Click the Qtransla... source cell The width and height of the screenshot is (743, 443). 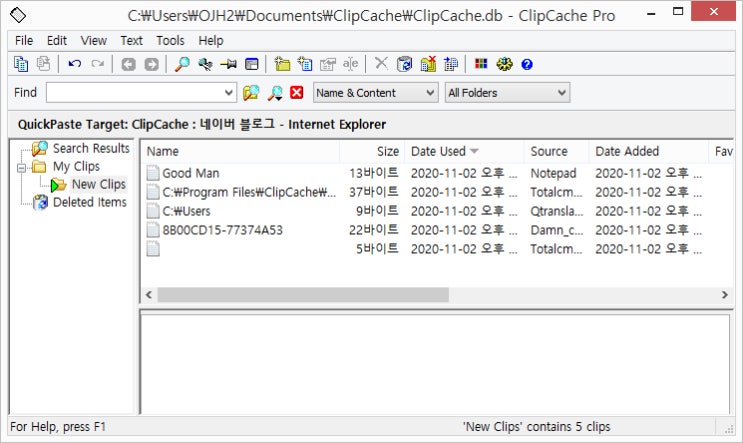pyautogui.click(x=557, y=211)
